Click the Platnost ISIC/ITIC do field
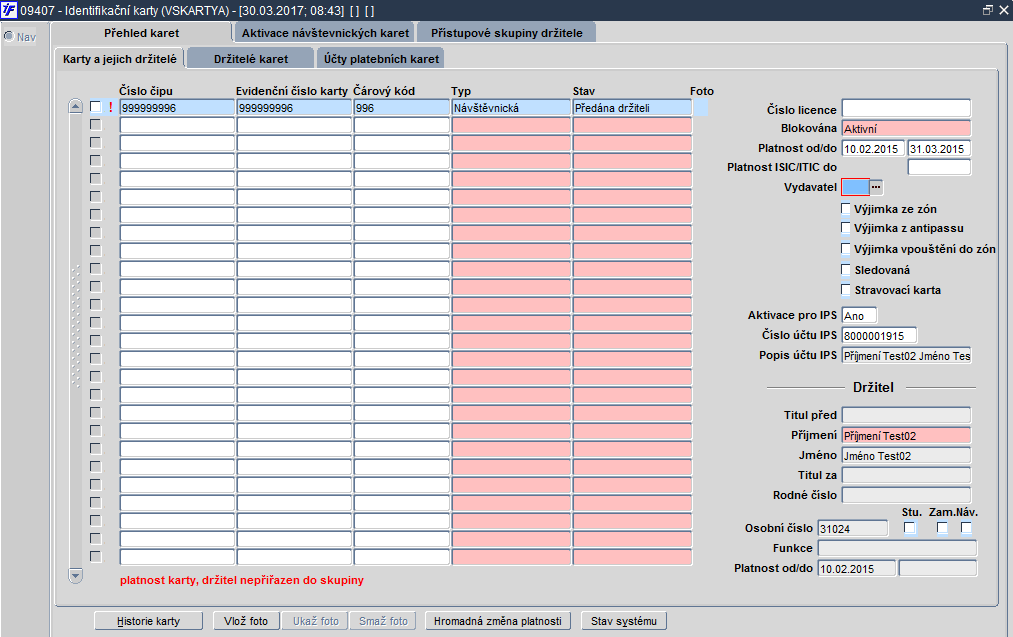This screenshot has width=1013, height=637. [939, 167]
